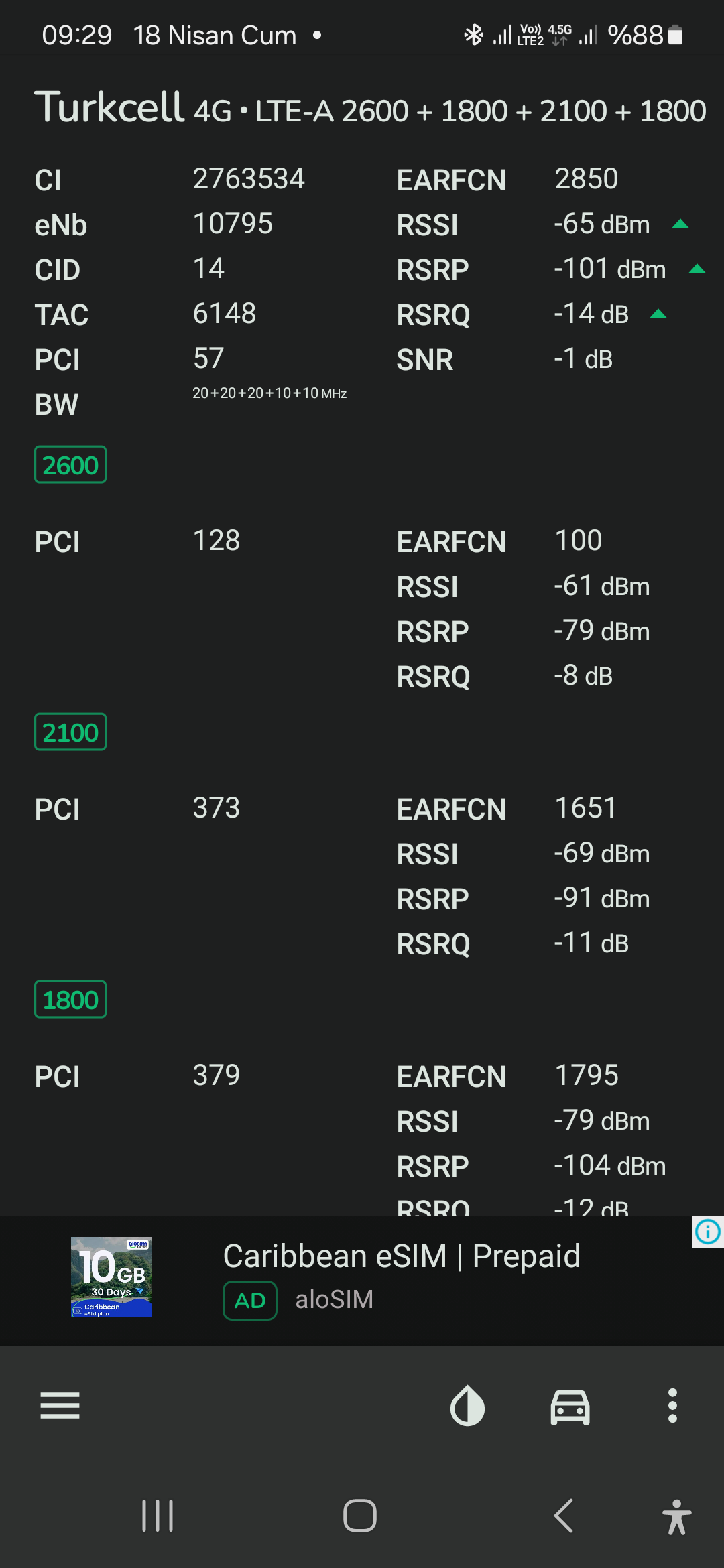The height and width of the screenshot is (1568, 724).
Task: Select the 2600 band label
Action: click(70, 464)
